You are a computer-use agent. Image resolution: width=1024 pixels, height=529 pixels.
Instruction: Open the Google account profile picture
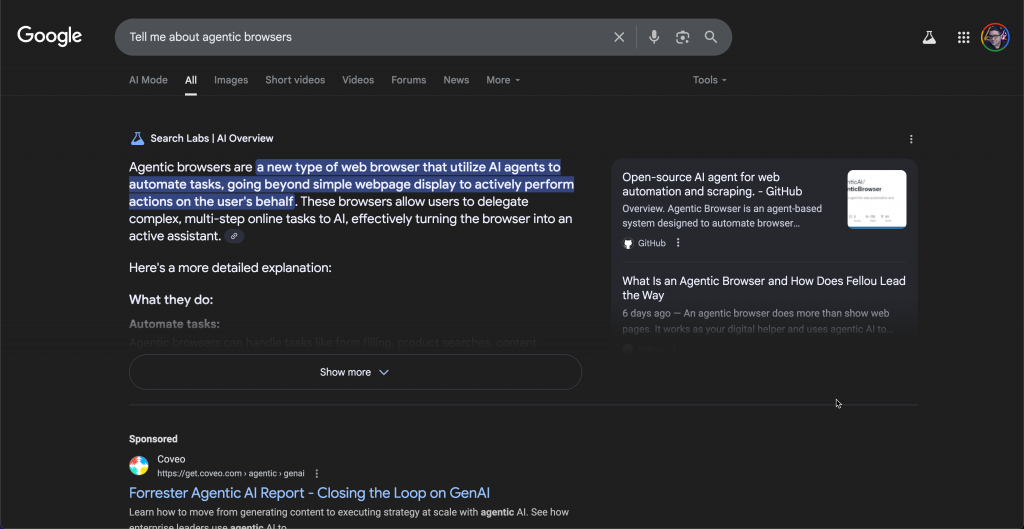coord(995,37)
